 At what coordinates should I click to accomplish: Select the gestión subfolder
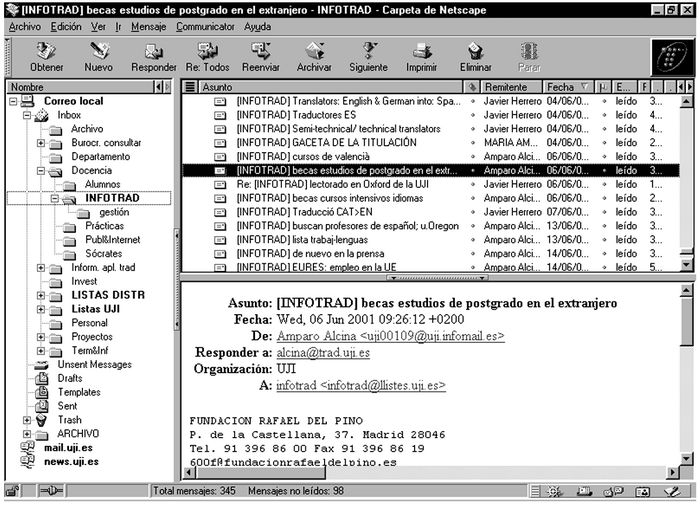point(114,212)
